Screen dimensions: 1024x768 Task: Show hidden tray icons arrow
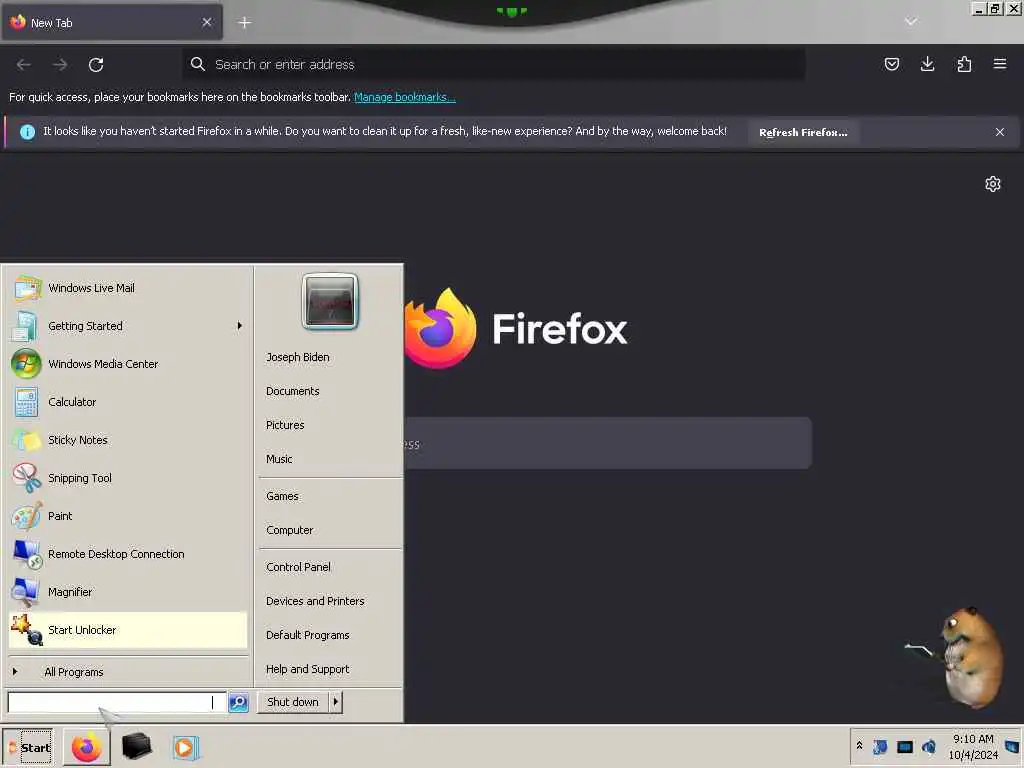click(859, 746)
